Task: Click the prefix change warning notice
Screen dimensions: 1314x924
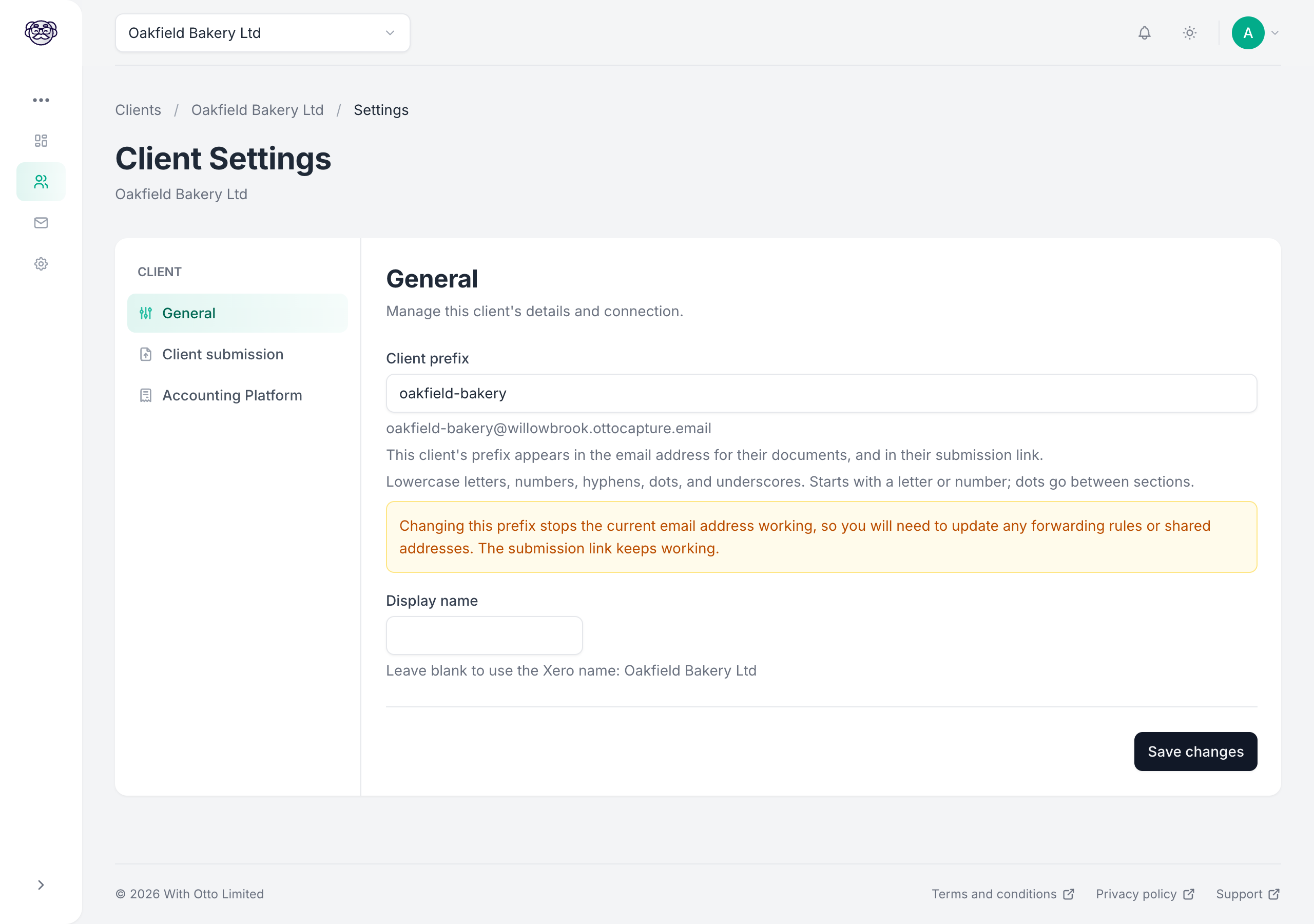Action: tap(822, 537)
